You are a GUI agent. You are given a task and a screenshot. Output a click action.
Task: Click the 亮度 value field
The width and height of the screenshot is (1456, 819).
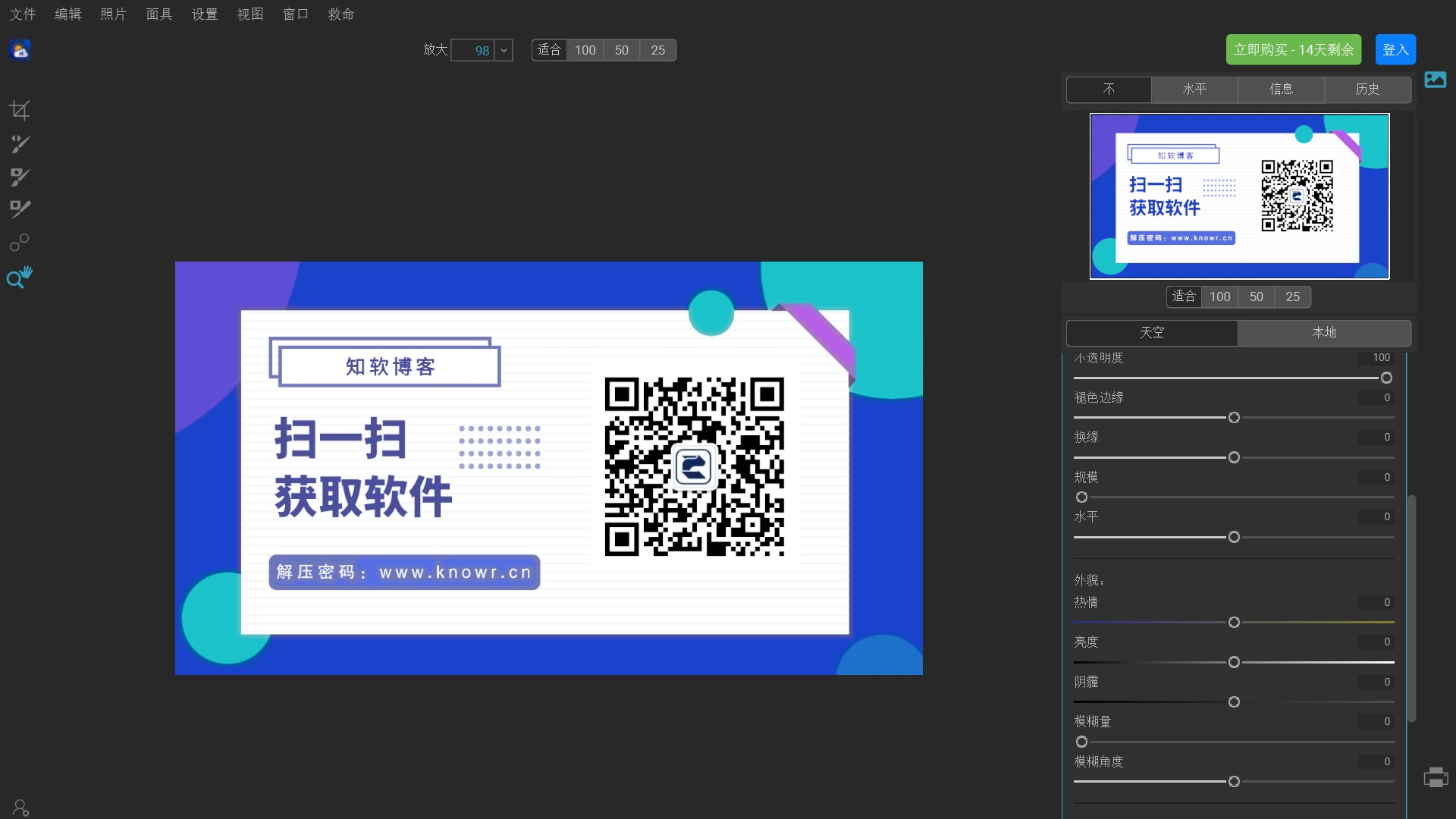click(1376, 642)
